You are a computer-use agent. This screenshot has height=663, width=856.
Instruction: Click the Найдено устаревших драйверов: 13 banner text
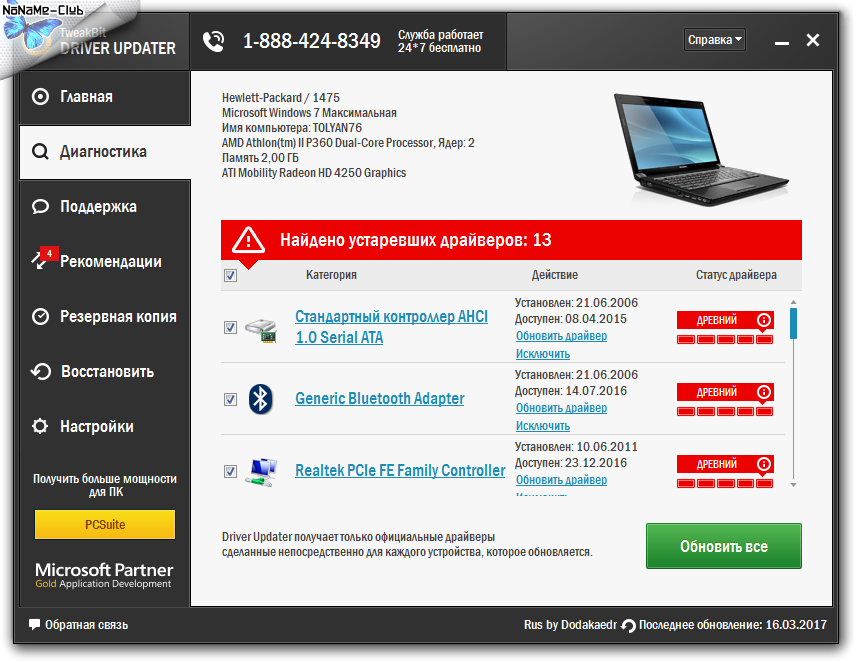click(415, 240)
